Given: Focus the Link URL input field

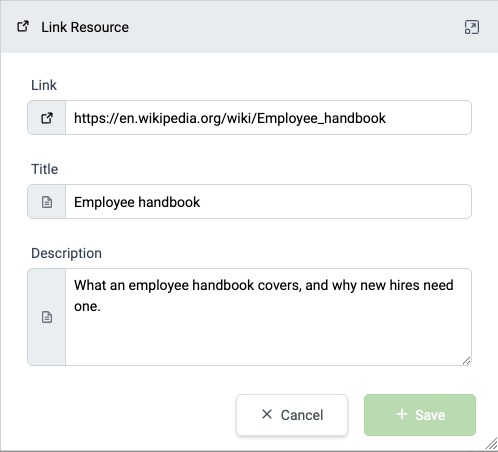Looking at the screenshot, I should click(268, 118).
